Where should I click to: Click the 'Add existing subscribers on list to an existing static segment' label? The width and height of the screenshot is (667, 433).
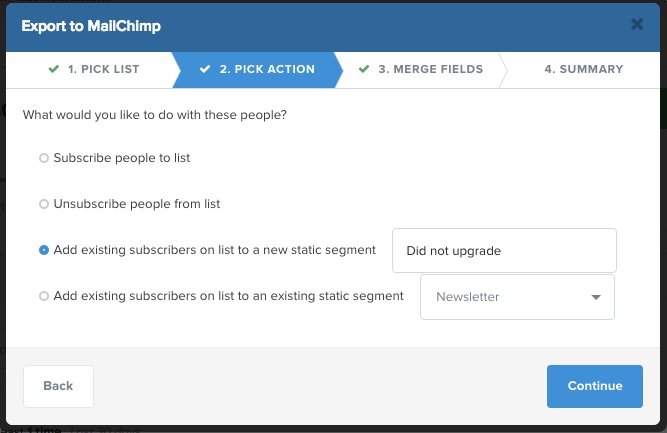click(228, 296)
